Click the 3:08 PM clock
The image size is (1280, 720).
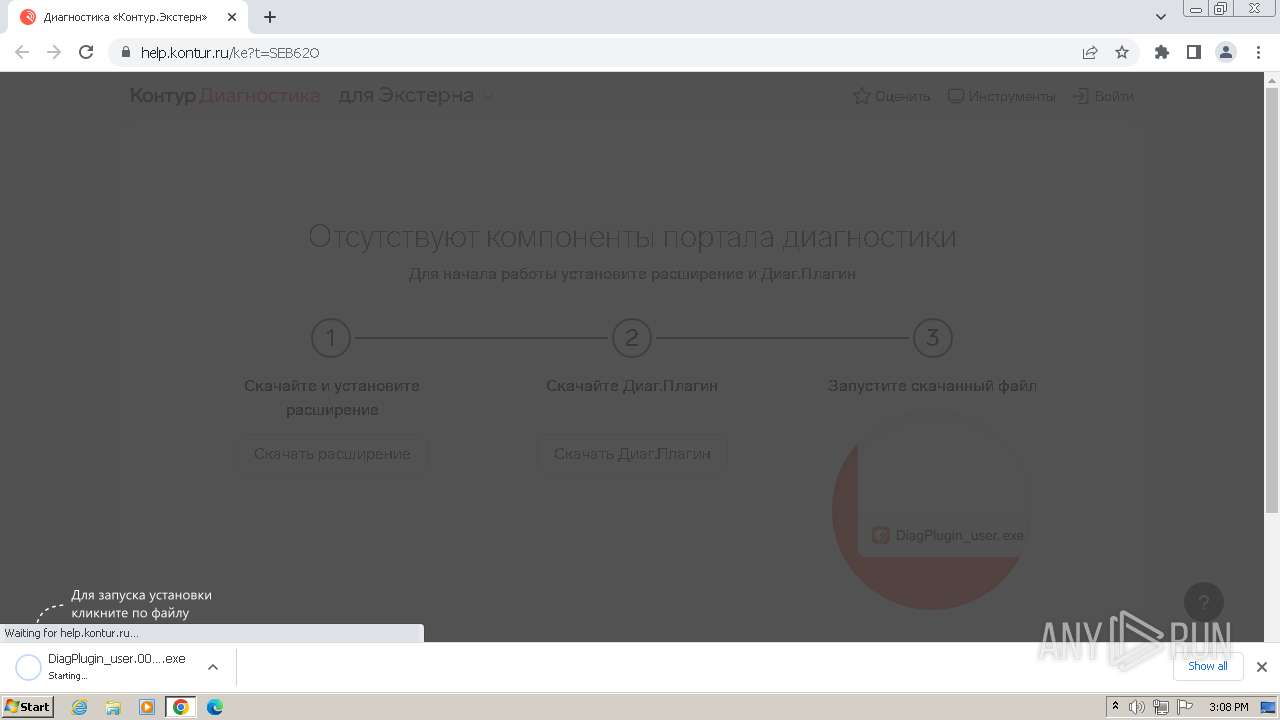point(1229,707)
